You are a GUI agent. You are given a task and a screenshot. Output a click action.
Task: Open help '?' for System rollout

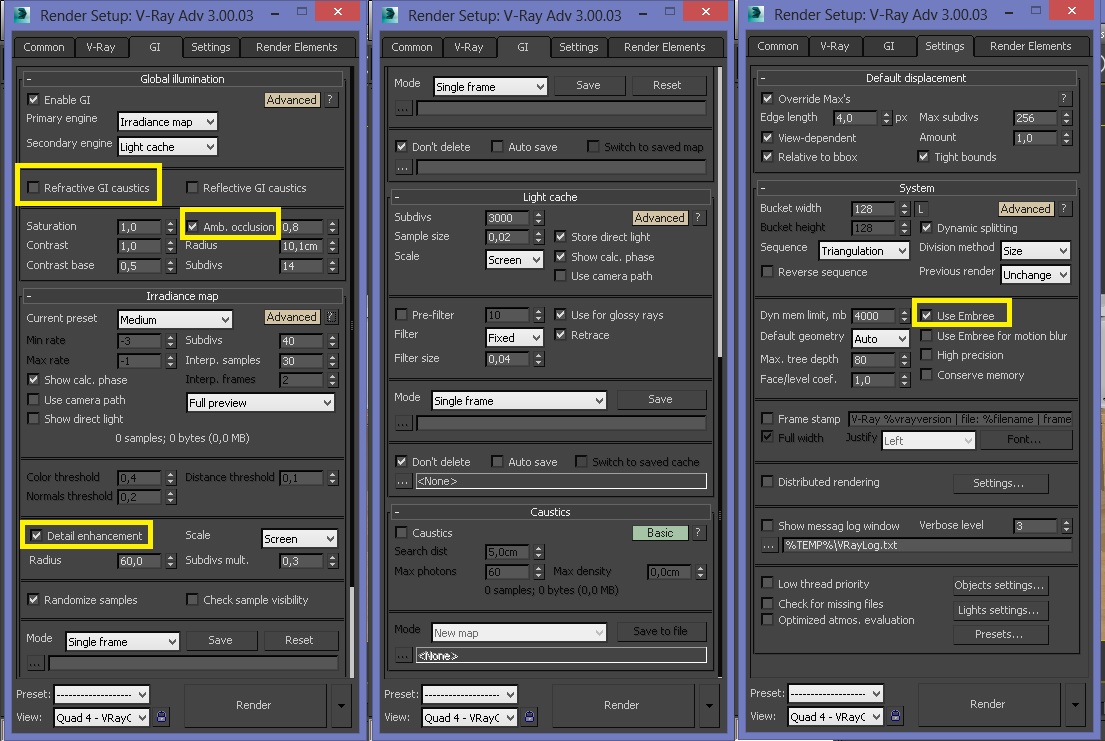click(x=1064, y=209)
